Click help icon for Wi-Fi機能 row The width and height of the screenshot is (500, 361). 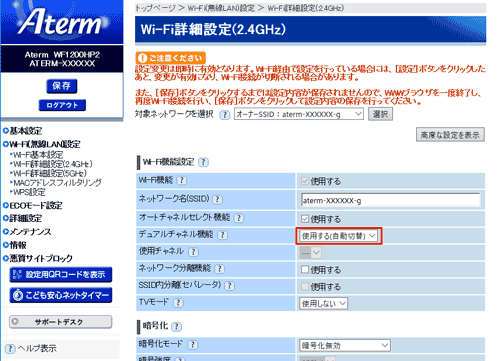coord(182,180)
